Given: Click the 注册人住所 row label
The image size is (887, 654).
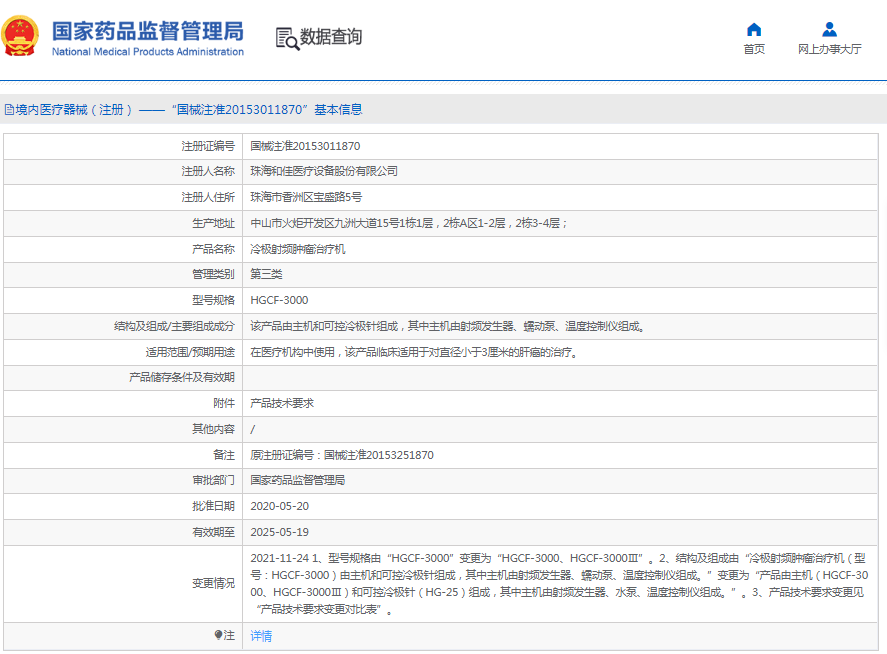Looking at the screenshot, I should click(208, 197).
